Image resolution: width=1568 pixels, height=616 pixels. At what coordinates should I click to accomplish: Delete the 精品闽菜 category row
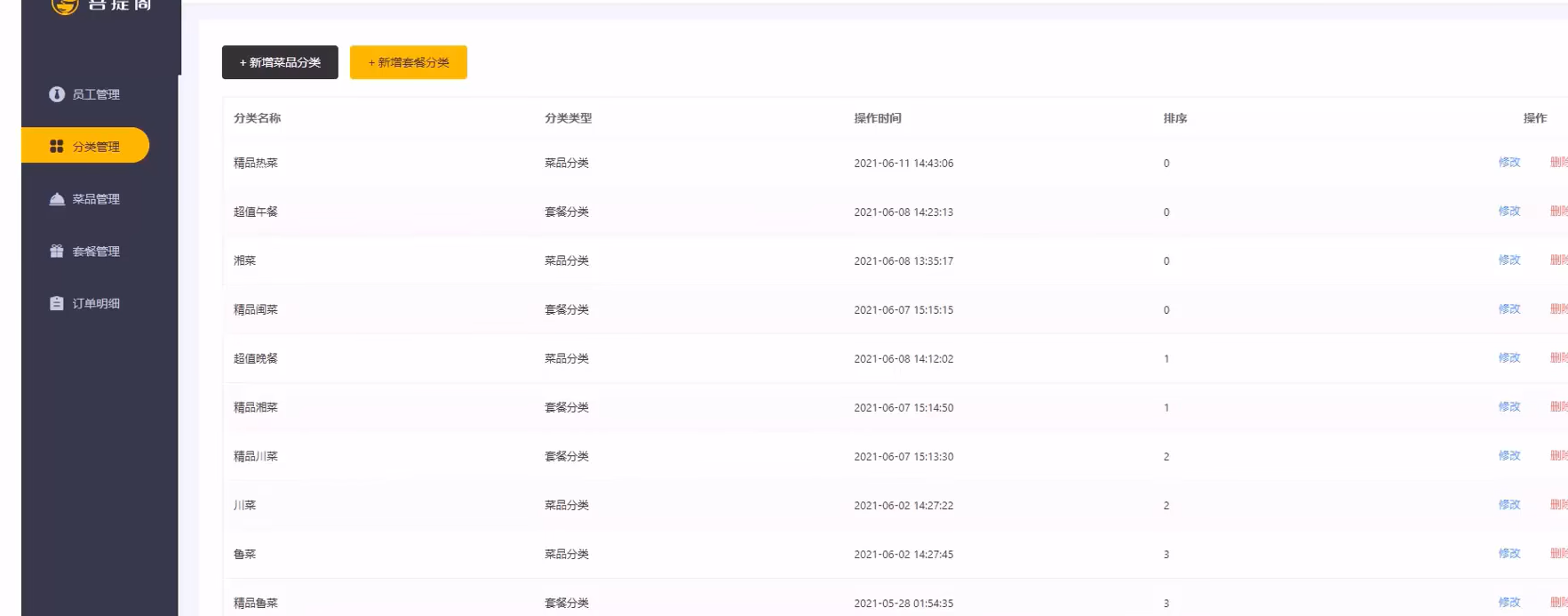click(1558, 309)
